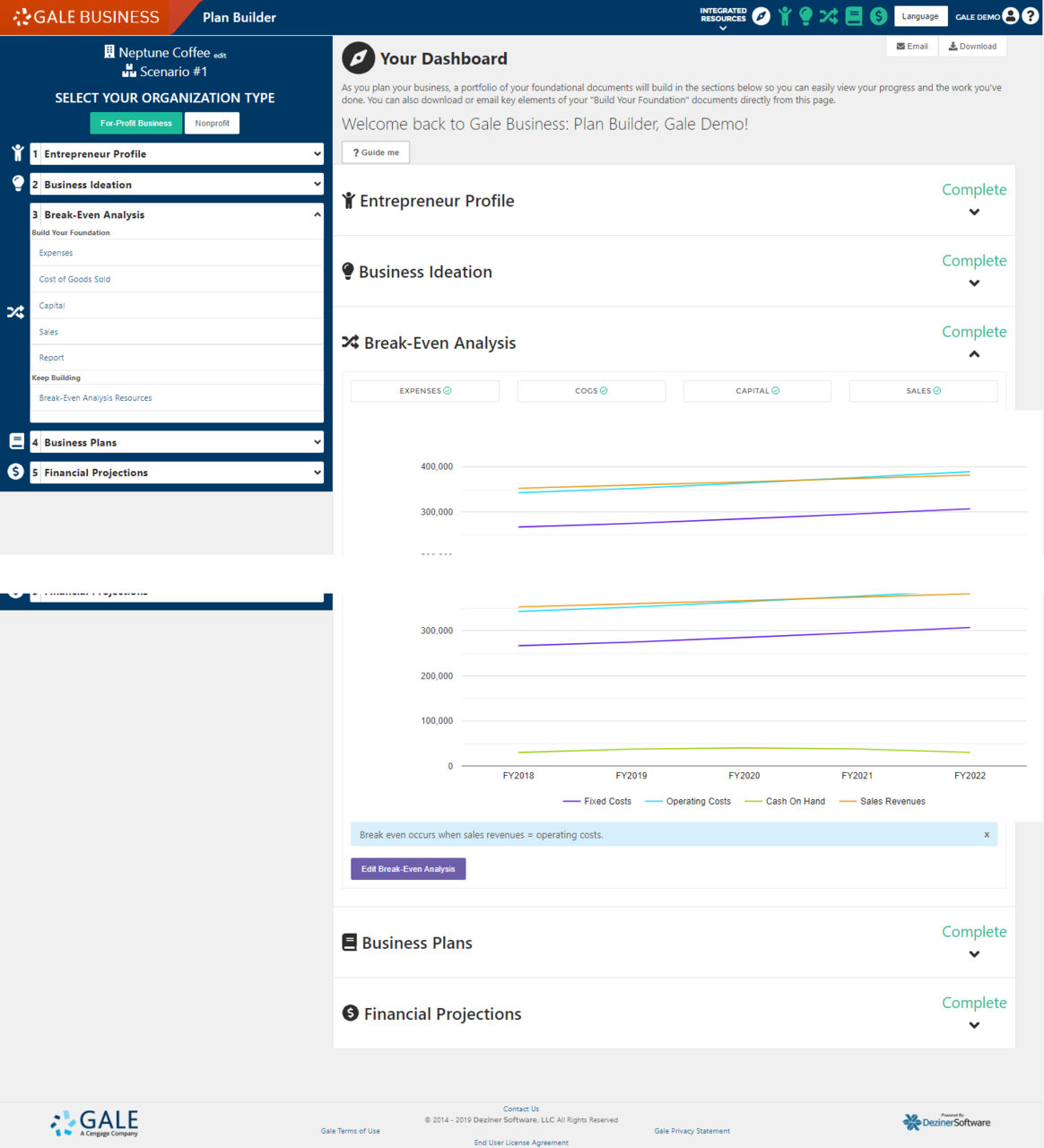Open the Language selector
The image size is (1044, 1148).
point(920,16)
